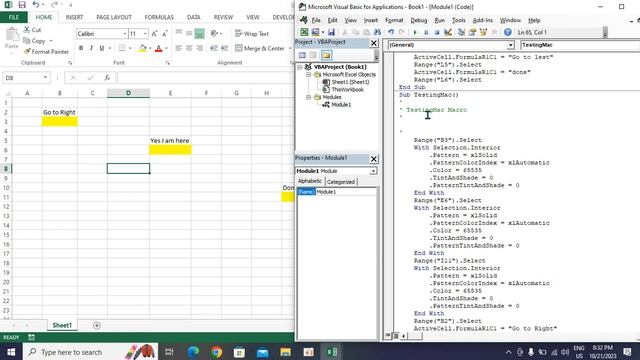This screenshot has width=640, height=360.
Task: Open the Tools menu in VBA editor
Action: (458, 20)
